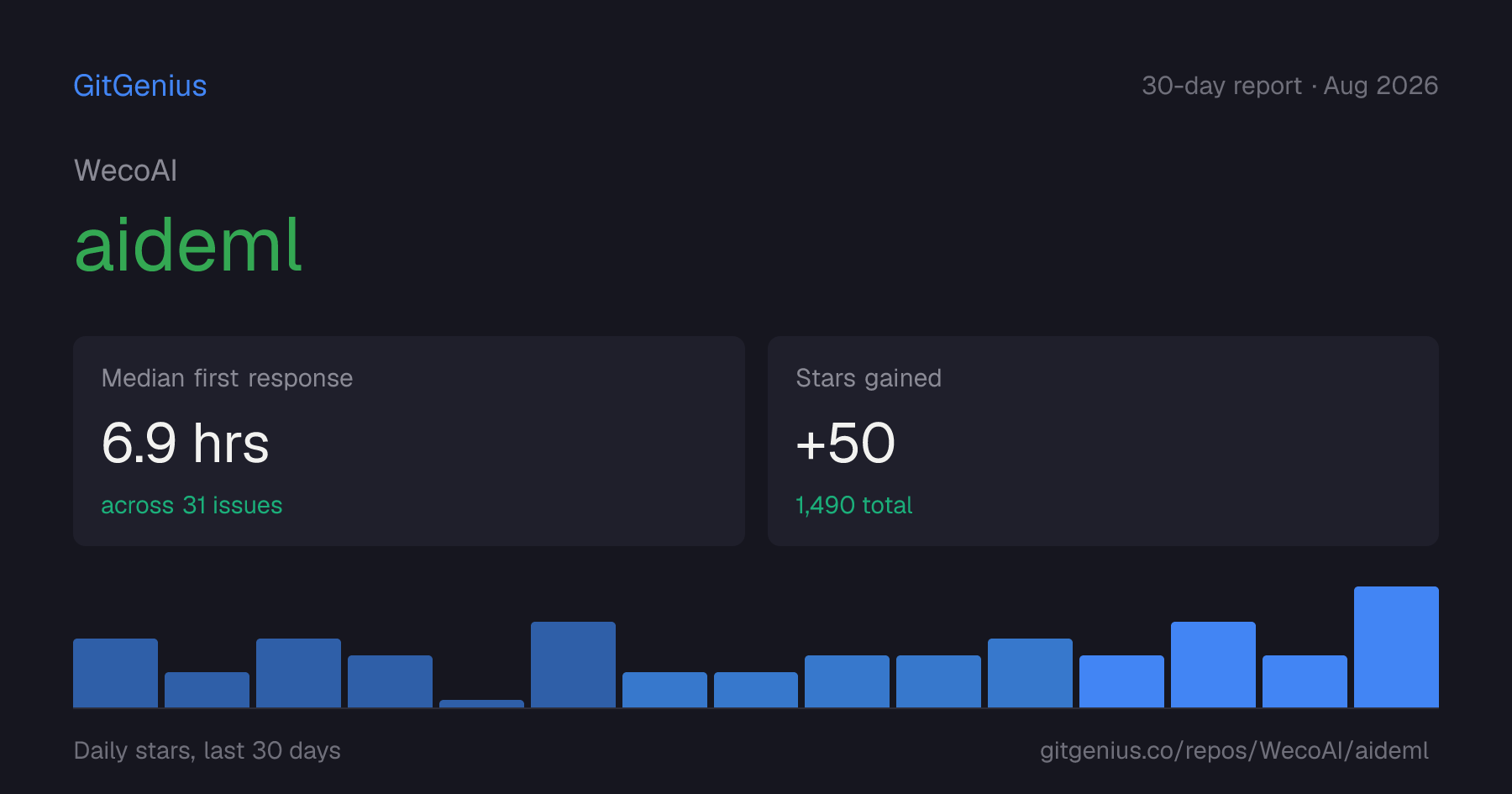Click the 30-day report Aug 2026 label

(1289, 86)
